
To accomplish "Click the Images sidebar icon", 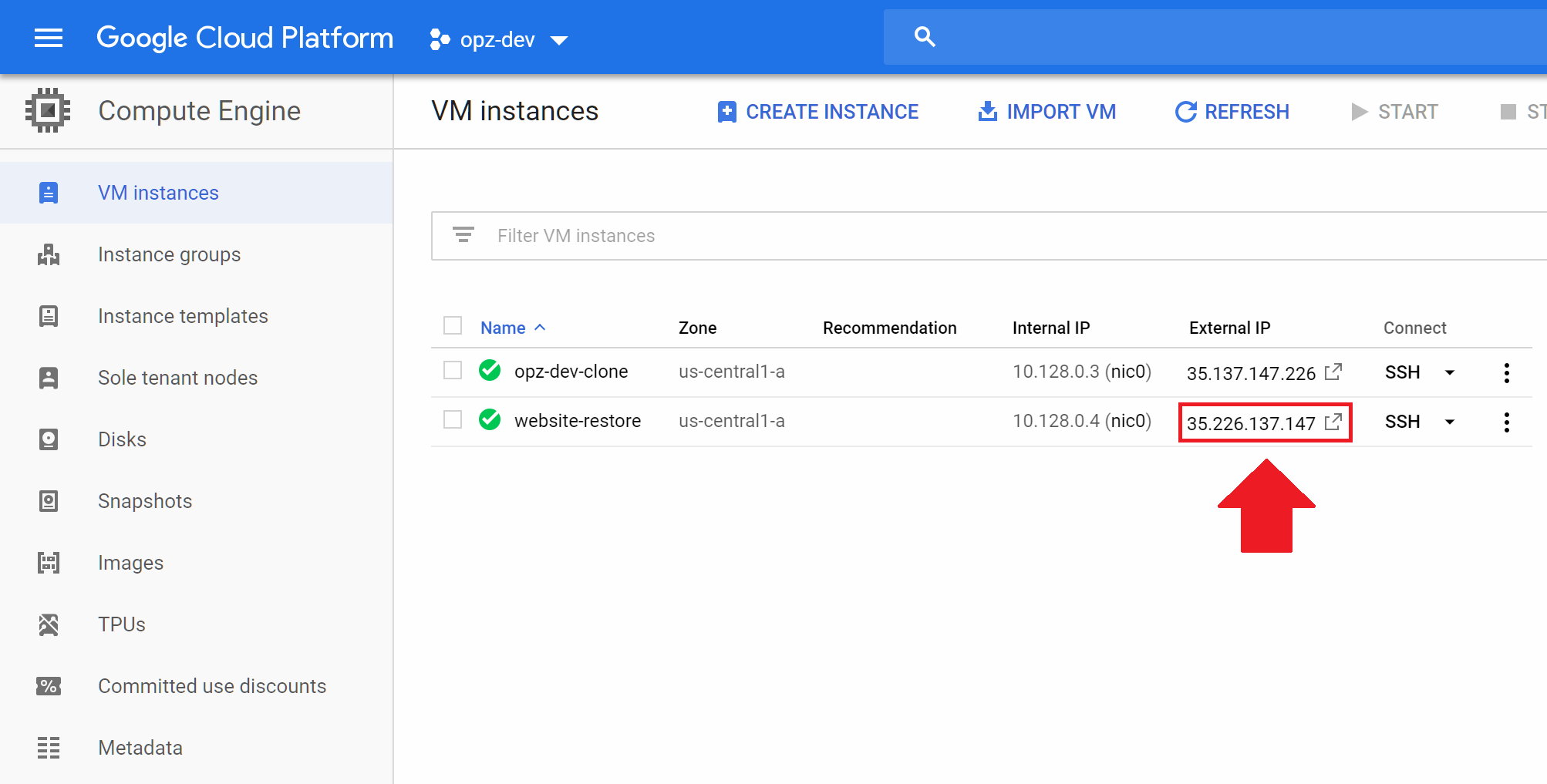I will click(49, 563).
